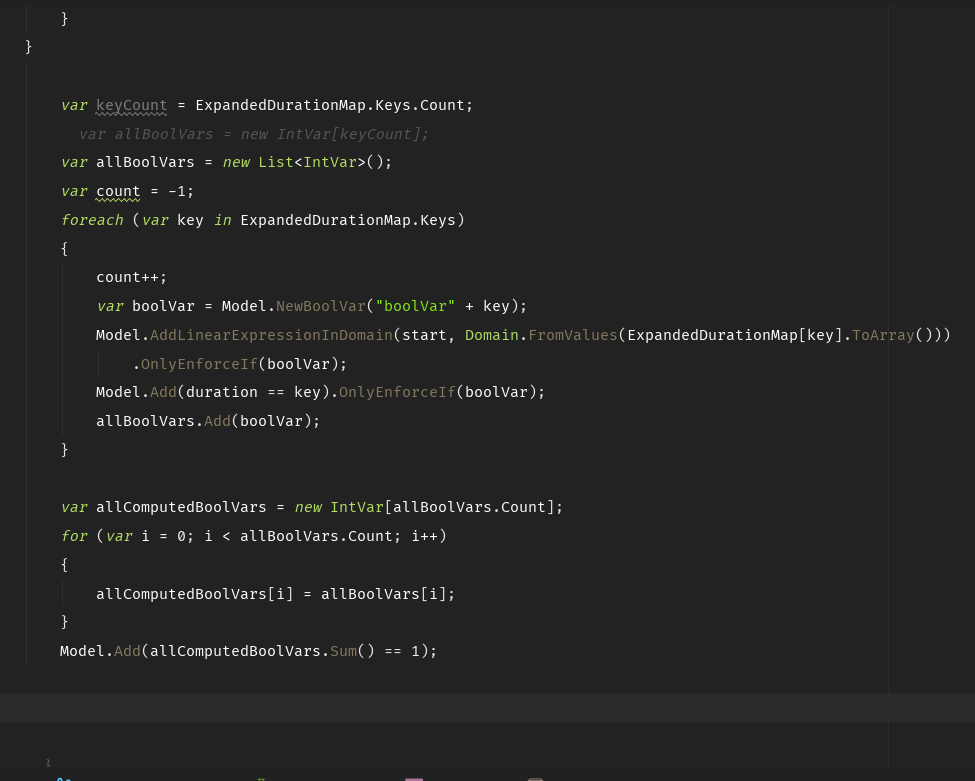Click the NewBoolVar method call
Image resolution: width=975 pixels, height=781 pixels.
(x=321, y=306)
